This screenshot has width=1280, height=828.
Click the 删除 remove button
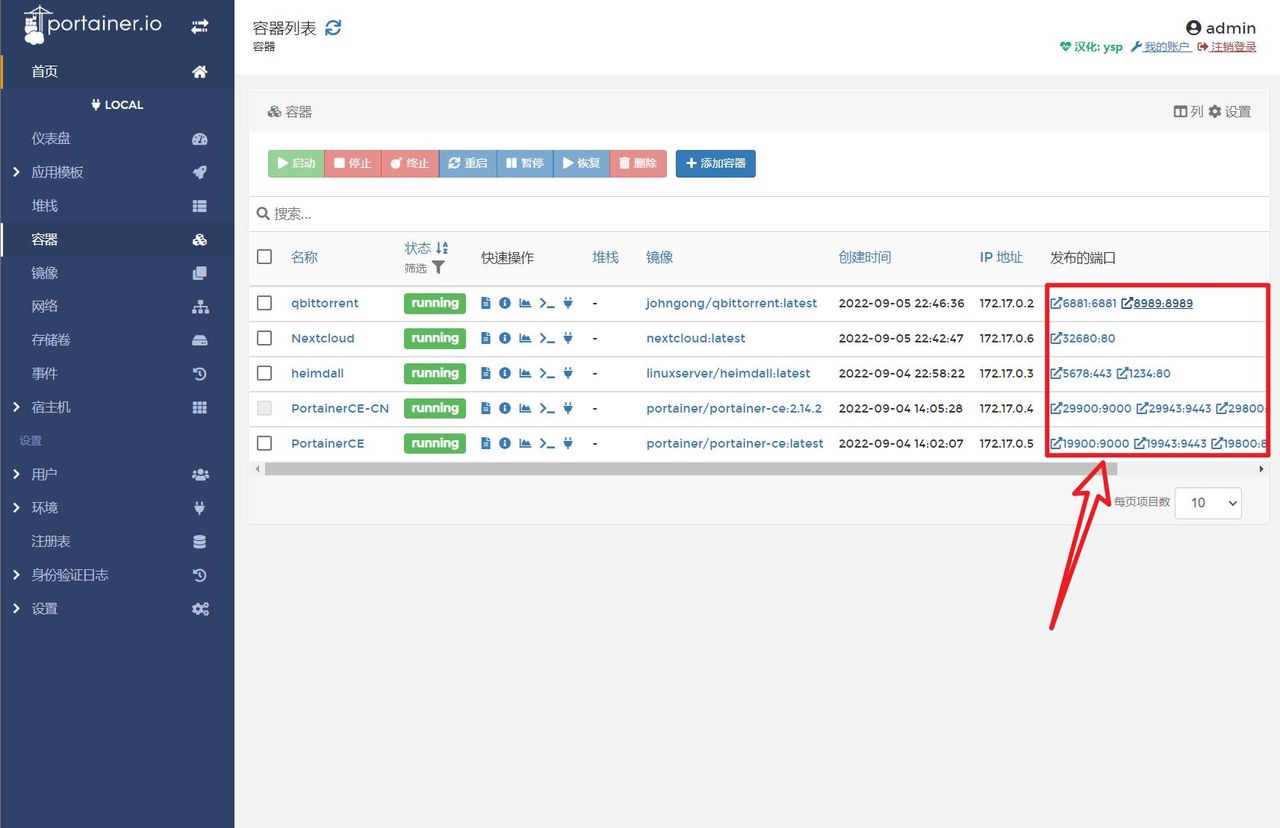tap(638, 163)
